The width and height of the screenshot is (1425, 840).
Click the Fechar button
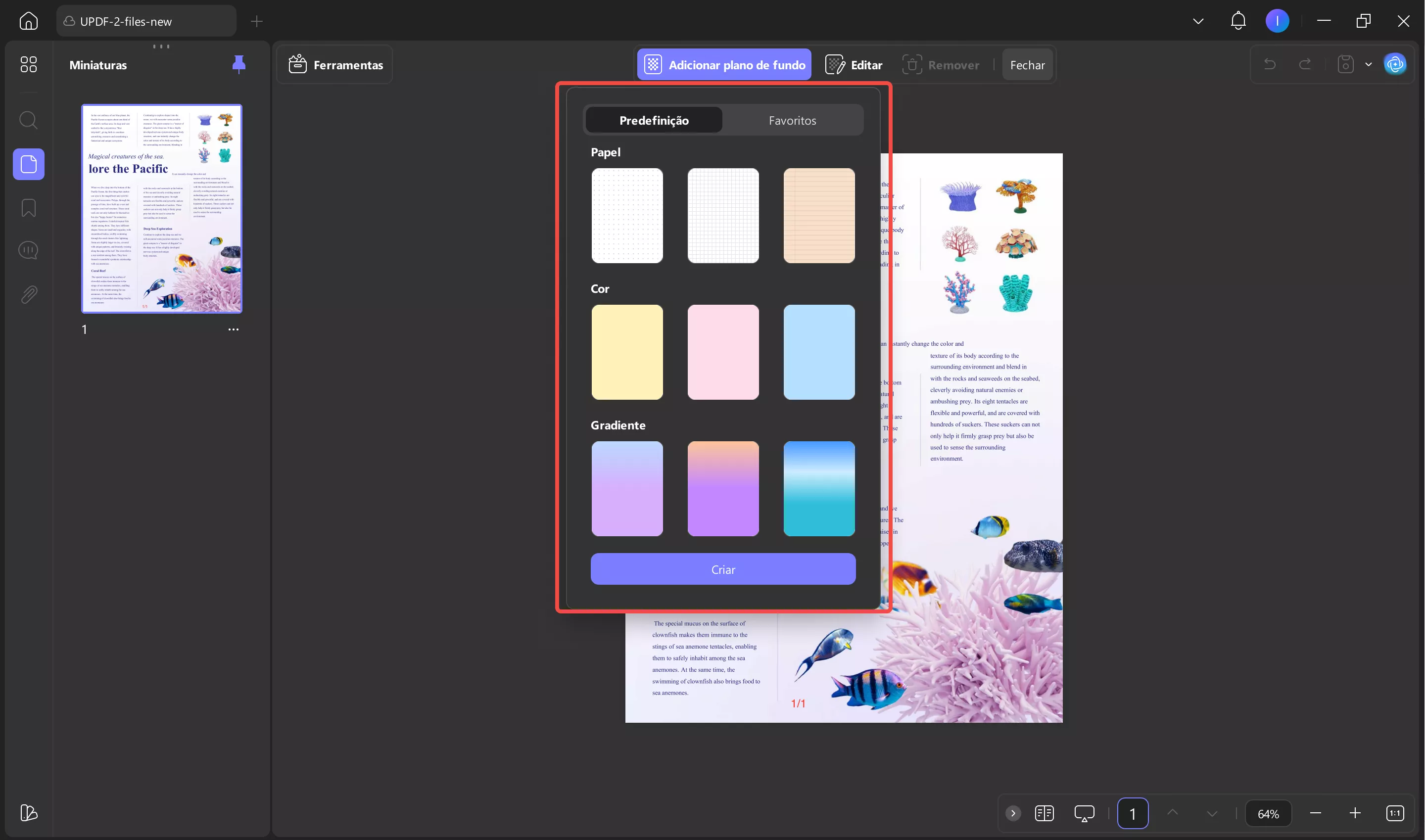1027,65
